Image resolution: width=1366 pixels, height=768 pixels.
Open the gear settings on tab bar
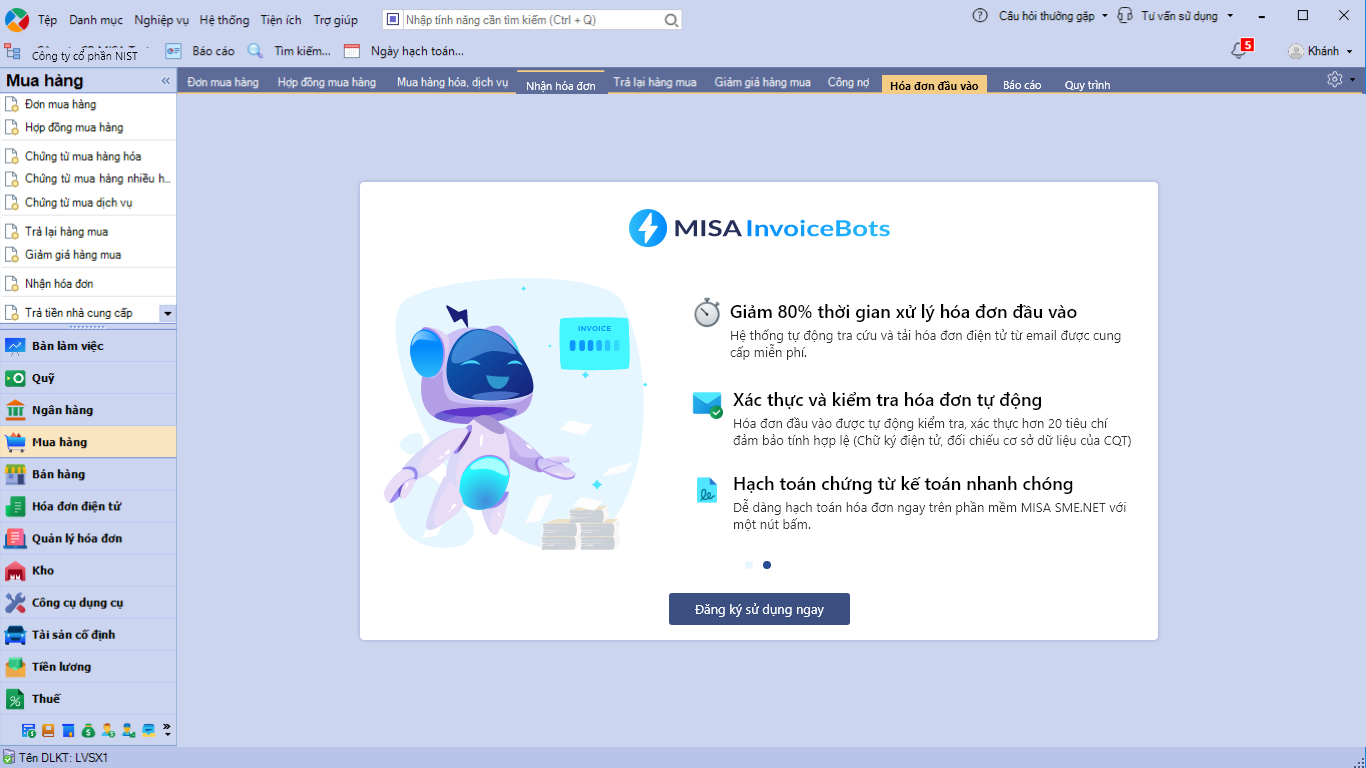[1334, 80]
